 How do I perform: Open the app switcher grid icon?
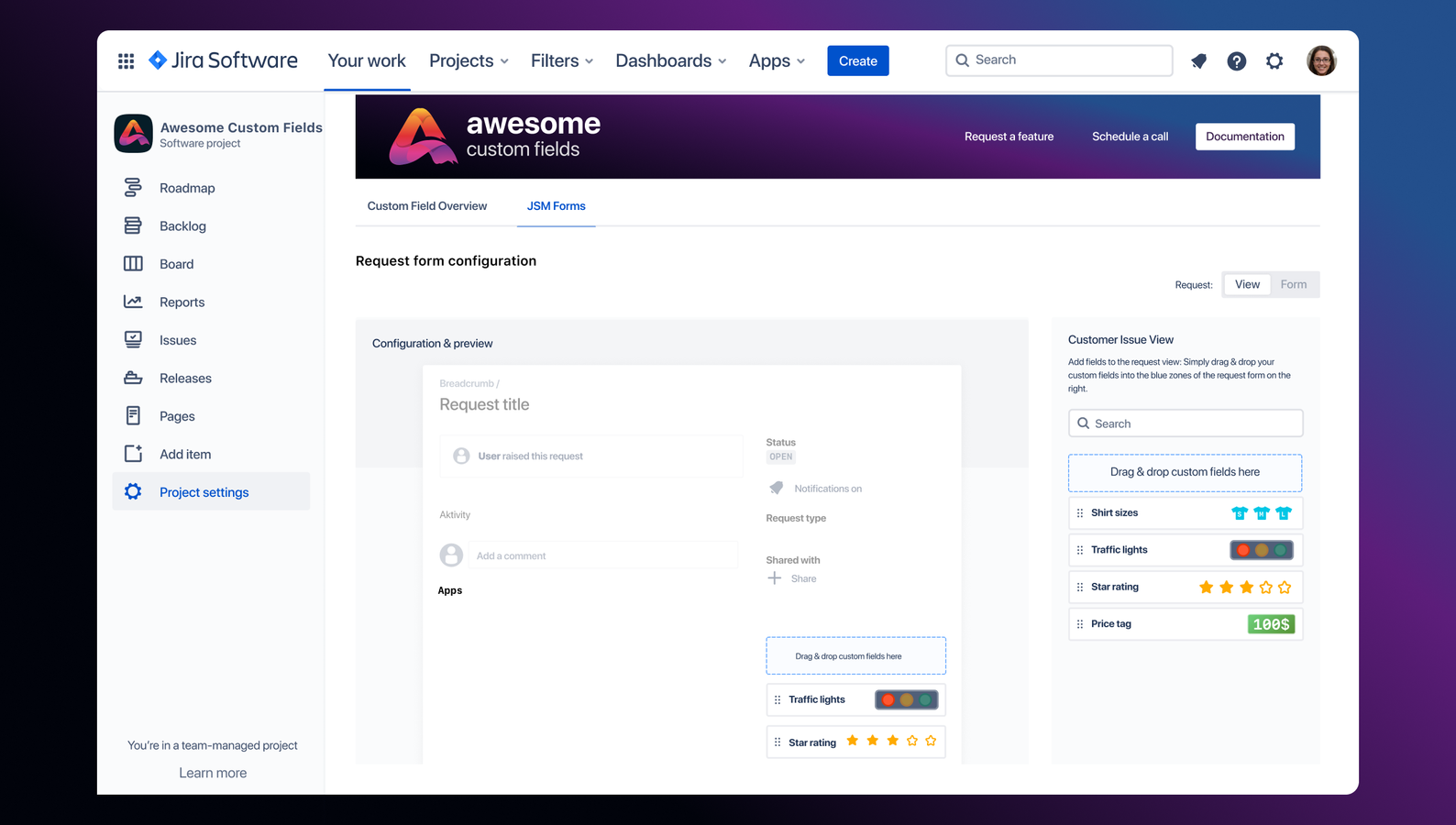pyautogui.click(x=127, y=61)
